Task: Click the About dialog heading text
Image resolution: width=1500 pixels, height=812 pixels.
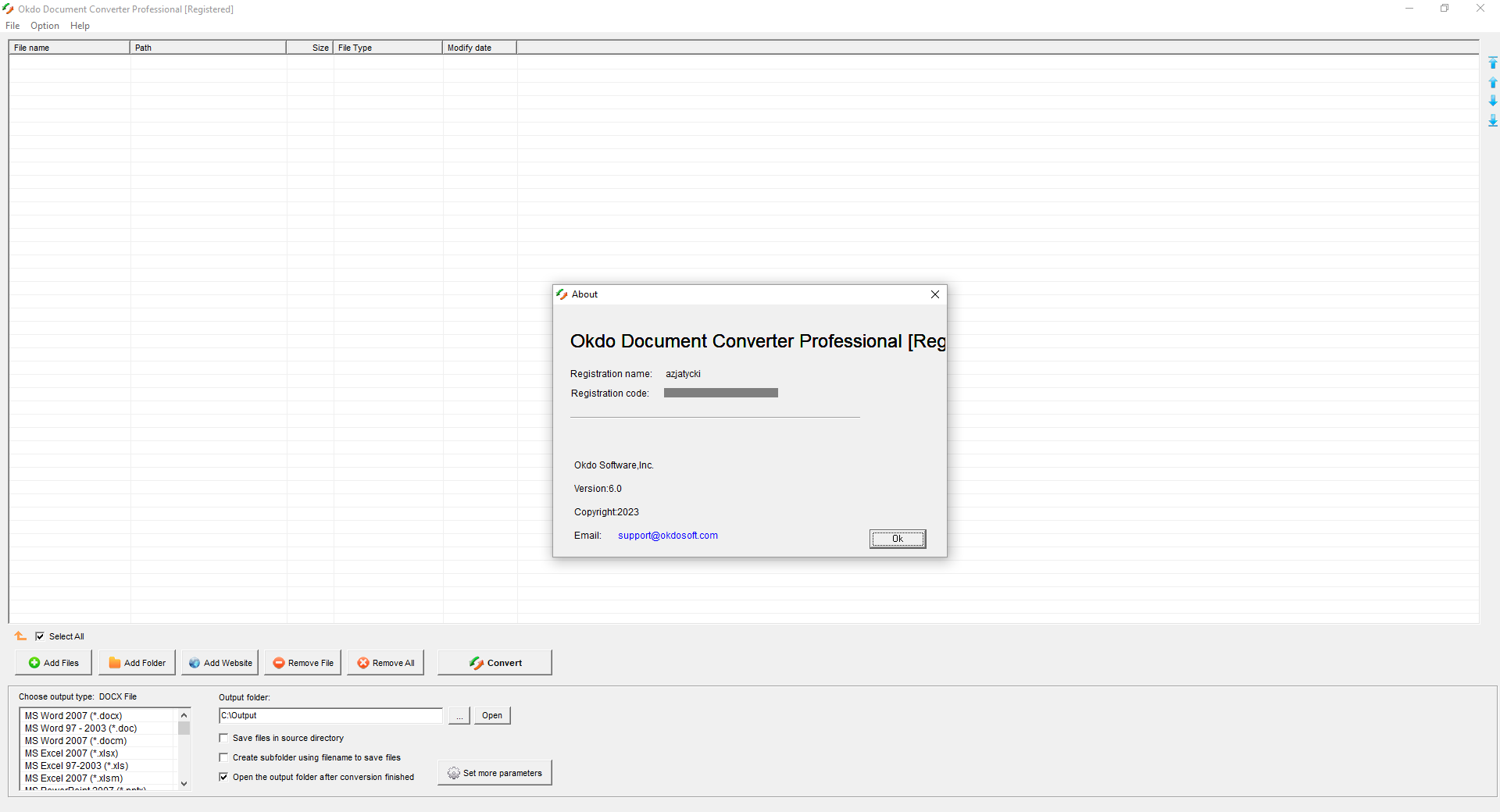Action: pos(758,341)
